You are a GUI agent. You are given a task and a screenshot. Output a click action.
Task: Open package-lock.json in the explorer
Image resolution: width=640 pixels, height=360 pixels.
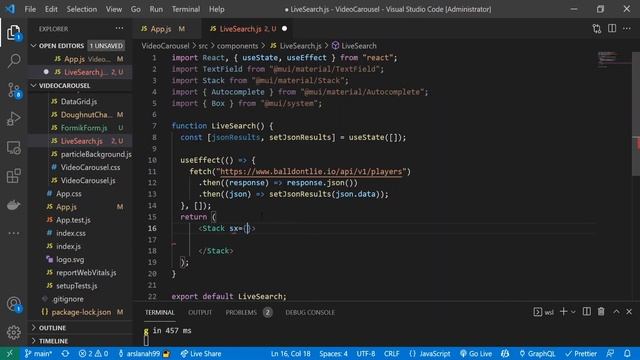point(80,312)
